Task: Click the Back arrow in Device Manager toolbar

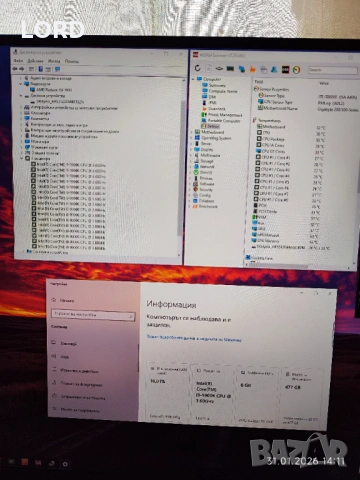Action: pos(15,69)
